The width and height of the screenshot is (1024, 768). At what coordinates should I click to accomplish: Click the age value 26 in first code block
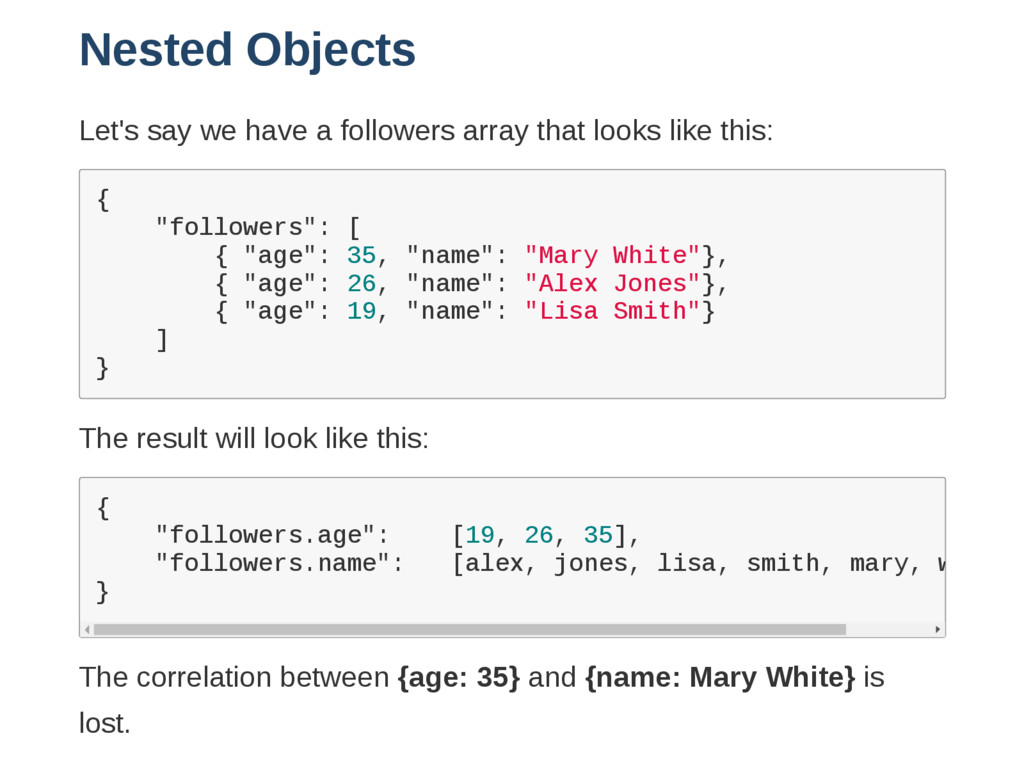(361, 283)
